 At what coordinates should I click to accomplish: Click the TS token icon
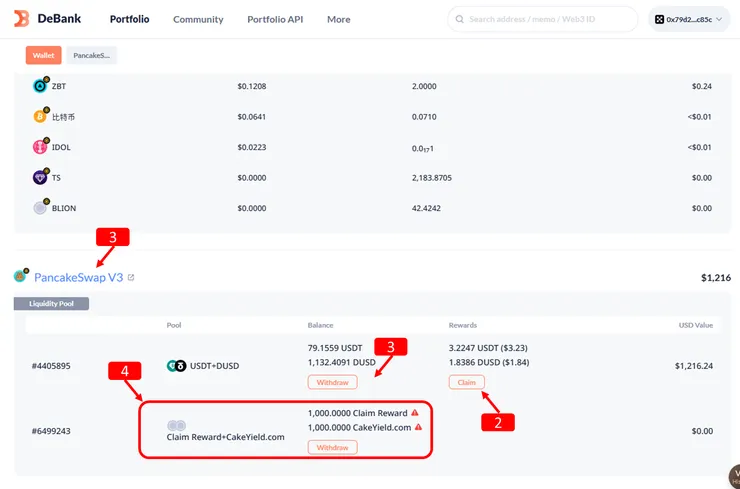pos(40,177)
